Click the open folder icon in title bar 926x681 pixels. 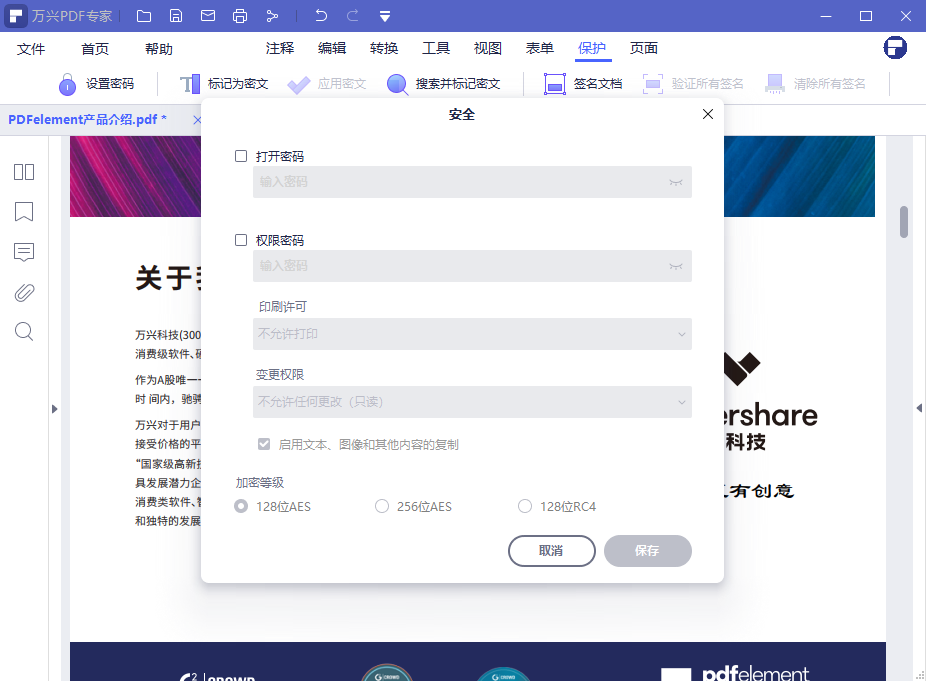(x=144, y=16)
